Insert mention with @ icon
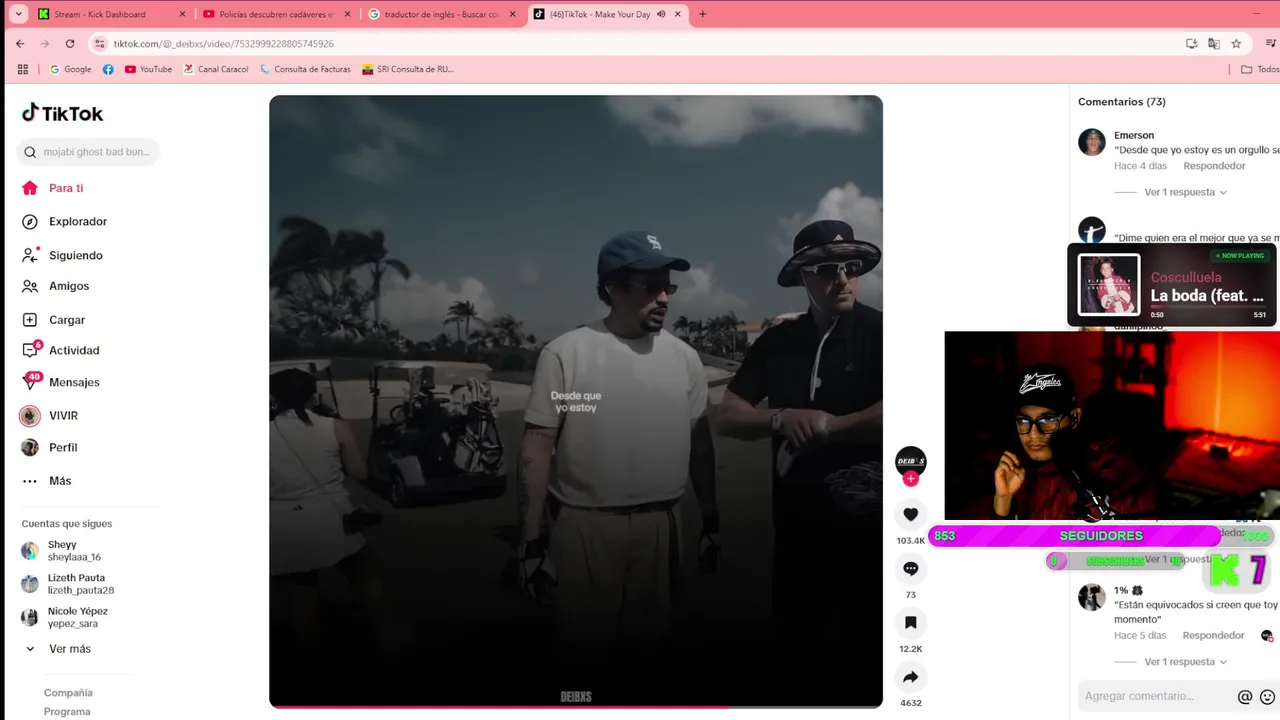The height and width of the screenshot is (720, 1280). (1245, 697)
